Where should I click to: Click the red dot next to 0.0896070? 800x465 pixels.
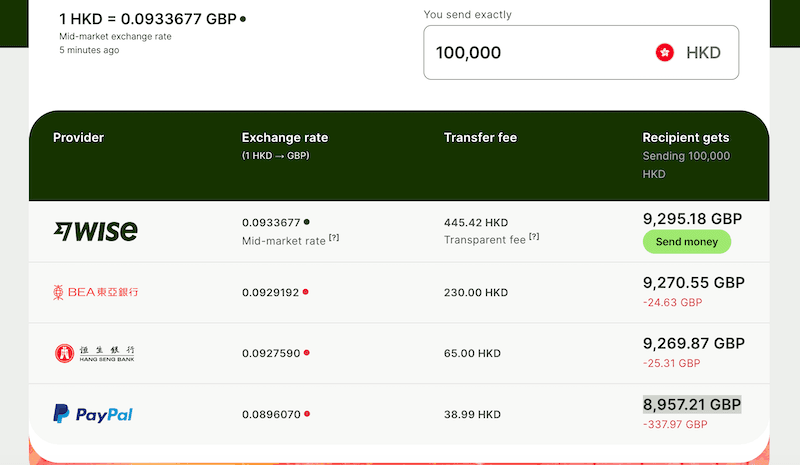tap(307, 414)
